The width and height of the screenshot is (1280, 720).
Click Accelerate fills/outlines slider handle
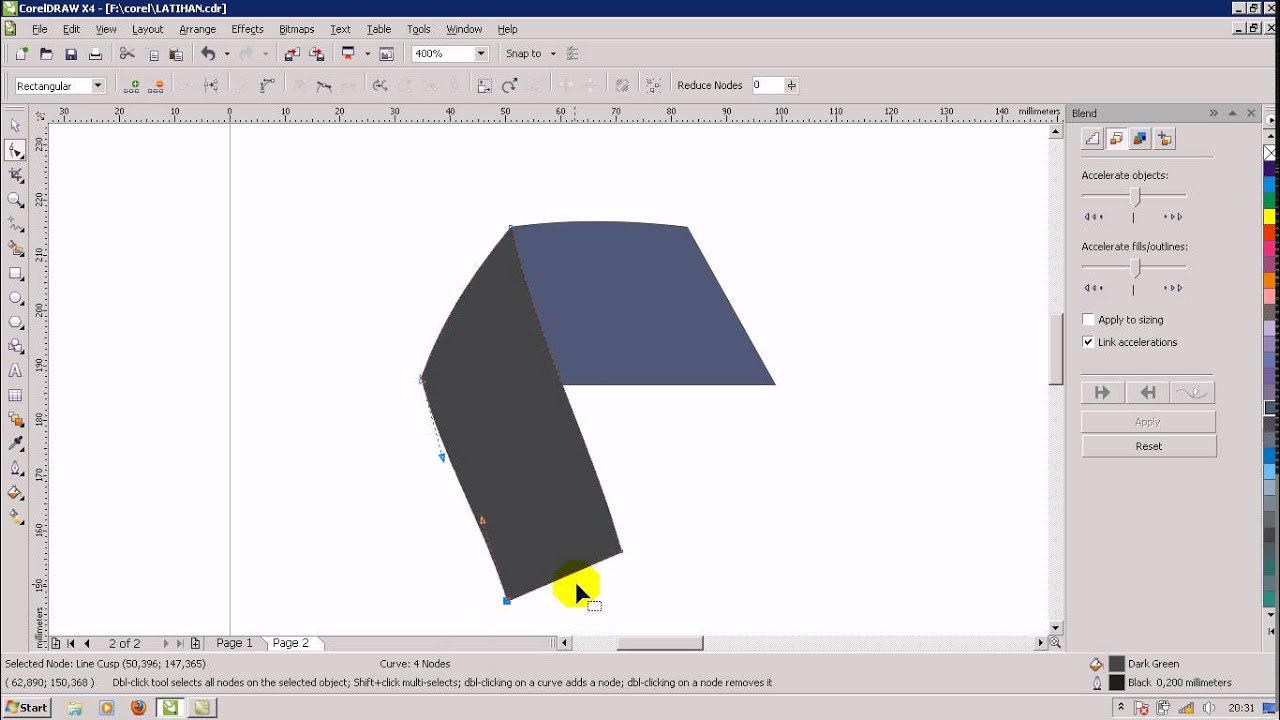pyautogui.click(x=1135, y=267)
